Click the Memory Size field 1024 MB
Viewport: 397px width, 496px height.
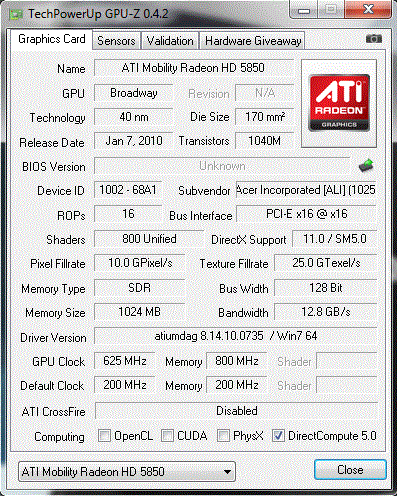click(x=139, y=312)
